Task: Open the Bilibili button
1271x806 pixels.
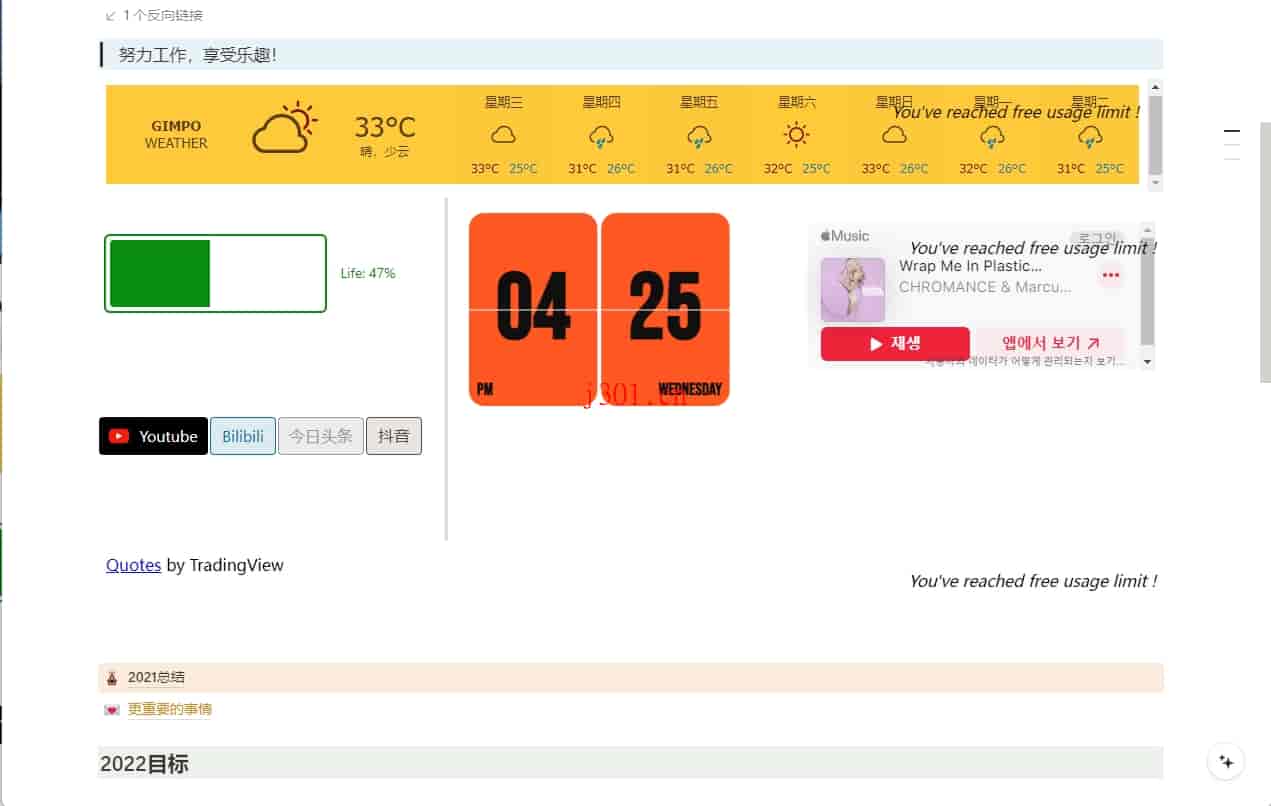Action: [243, 436]
